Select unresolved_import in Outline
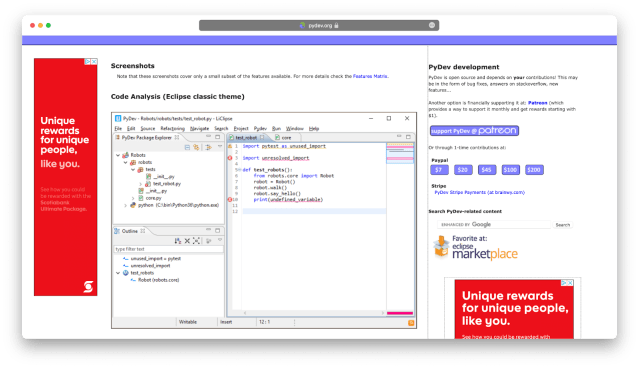 [x=147, y=266]
